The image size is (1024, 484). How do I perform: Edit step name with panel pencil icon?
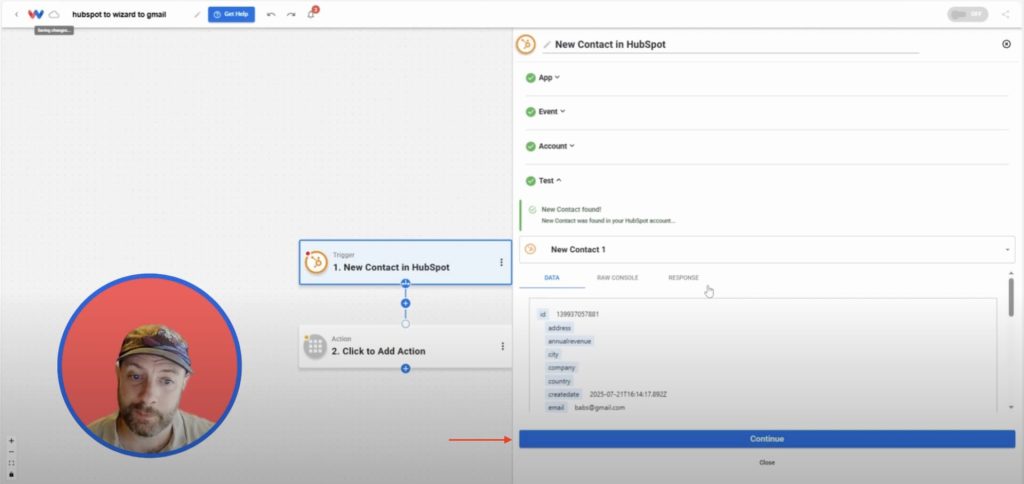[547, 44]
